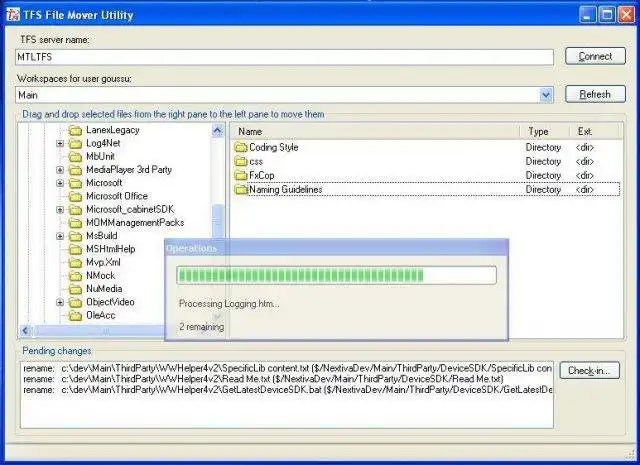Click the Operations dialog title bar
The image size is (640, 465).
tap(337, 248)
